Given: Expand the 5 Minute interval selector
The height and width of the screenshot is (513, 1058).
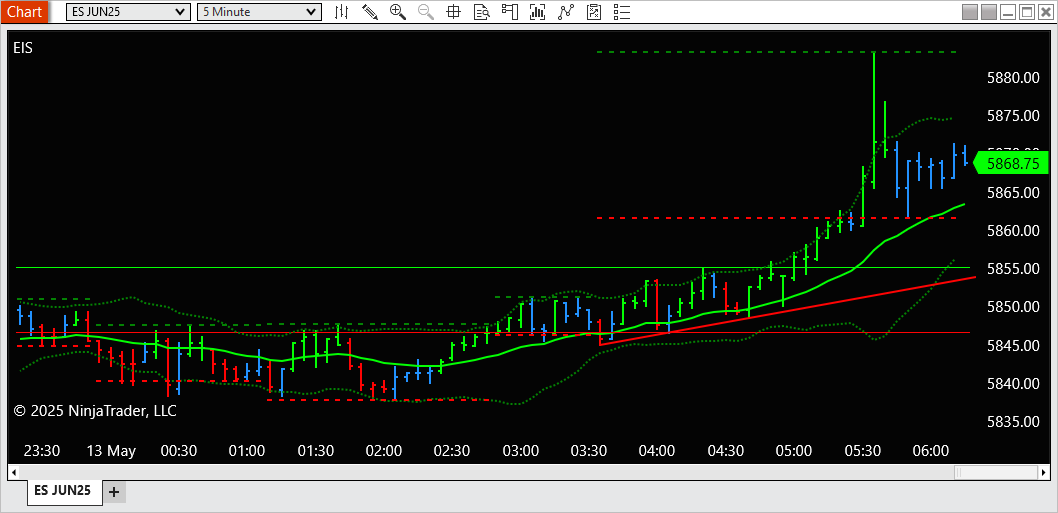Looking at the screenshot, I should (x=259, y=11).
